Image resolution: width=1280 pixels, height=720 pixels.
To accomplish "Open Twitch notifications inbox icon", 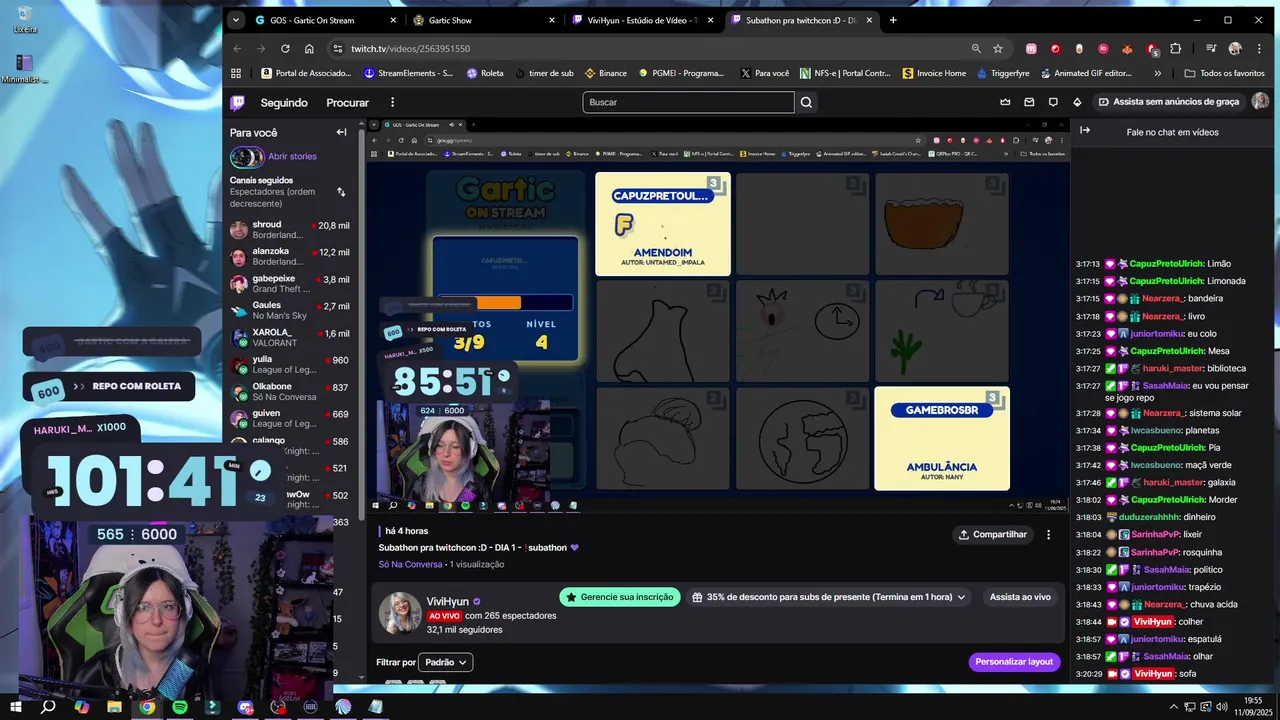I will point(1029,102).
